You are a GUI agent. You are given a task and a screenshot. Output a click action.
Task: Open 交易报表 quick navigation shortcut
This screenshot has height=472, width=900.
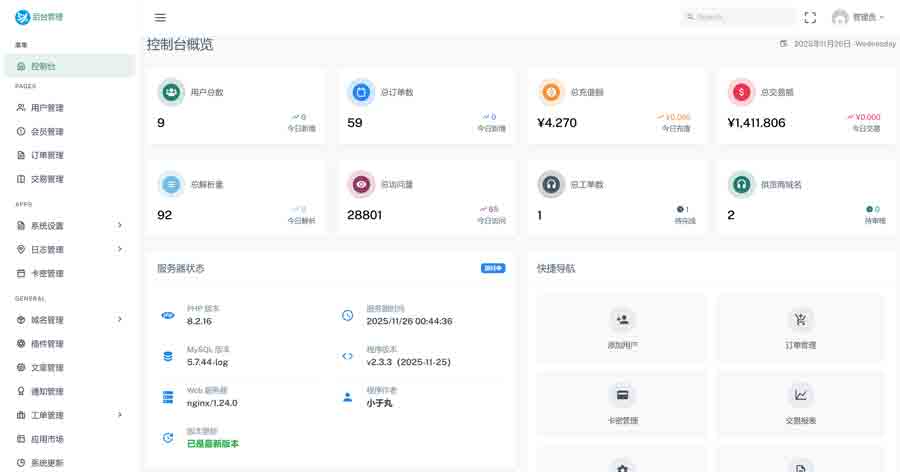pyautogui.click(x=800, y=402)
